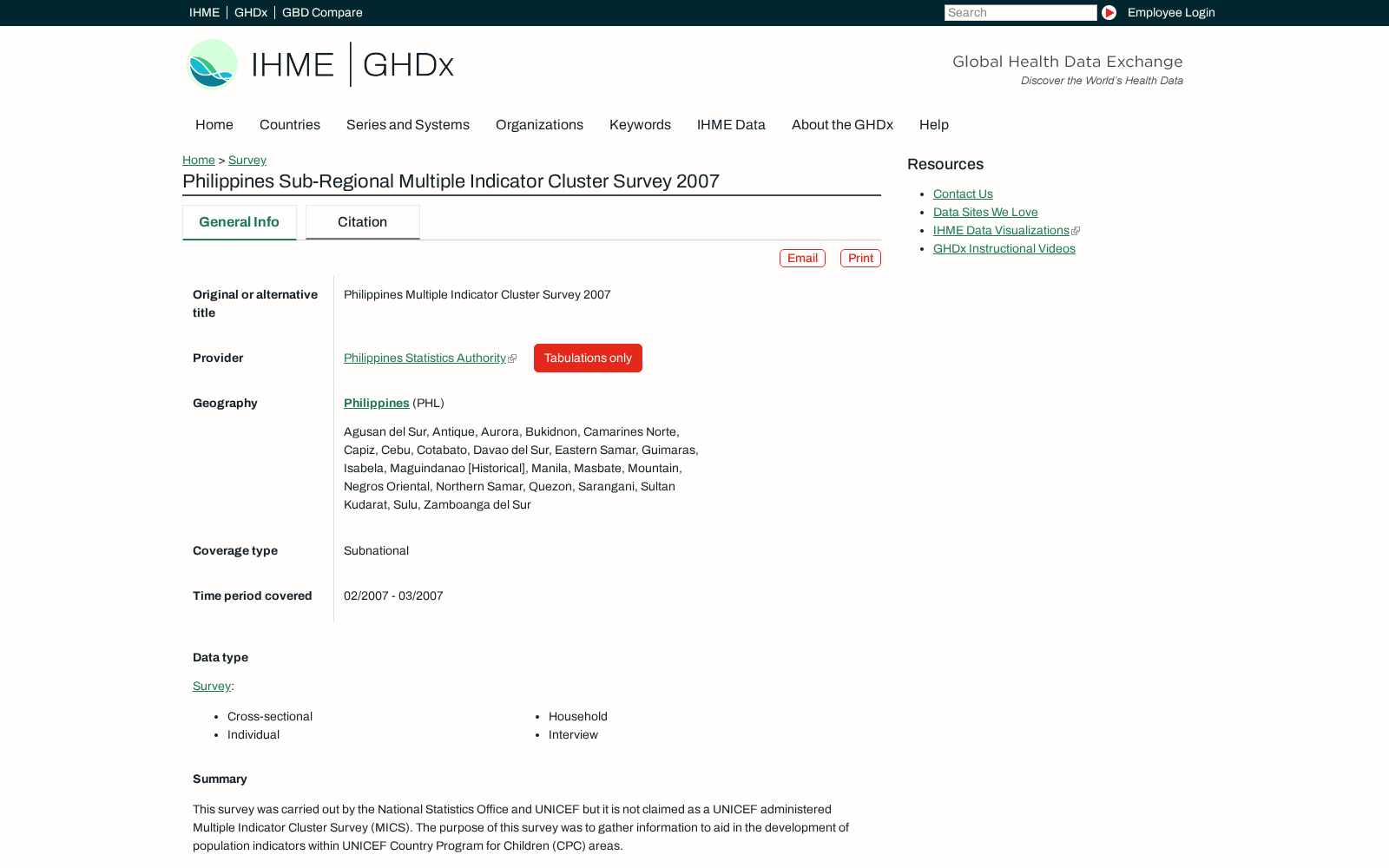This screenshot has width=1389, height=868.
Task: Open GHDx link in top bar
Action: [251, 12]
